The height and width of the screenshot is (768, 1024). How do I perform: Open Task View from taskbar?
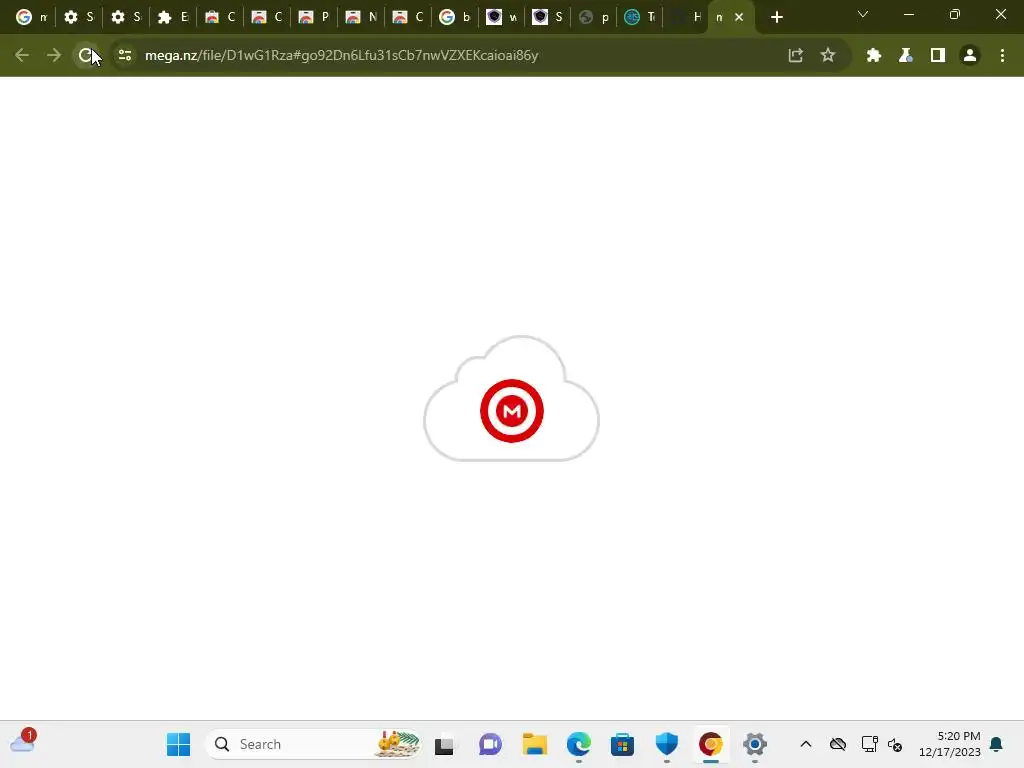444,744
